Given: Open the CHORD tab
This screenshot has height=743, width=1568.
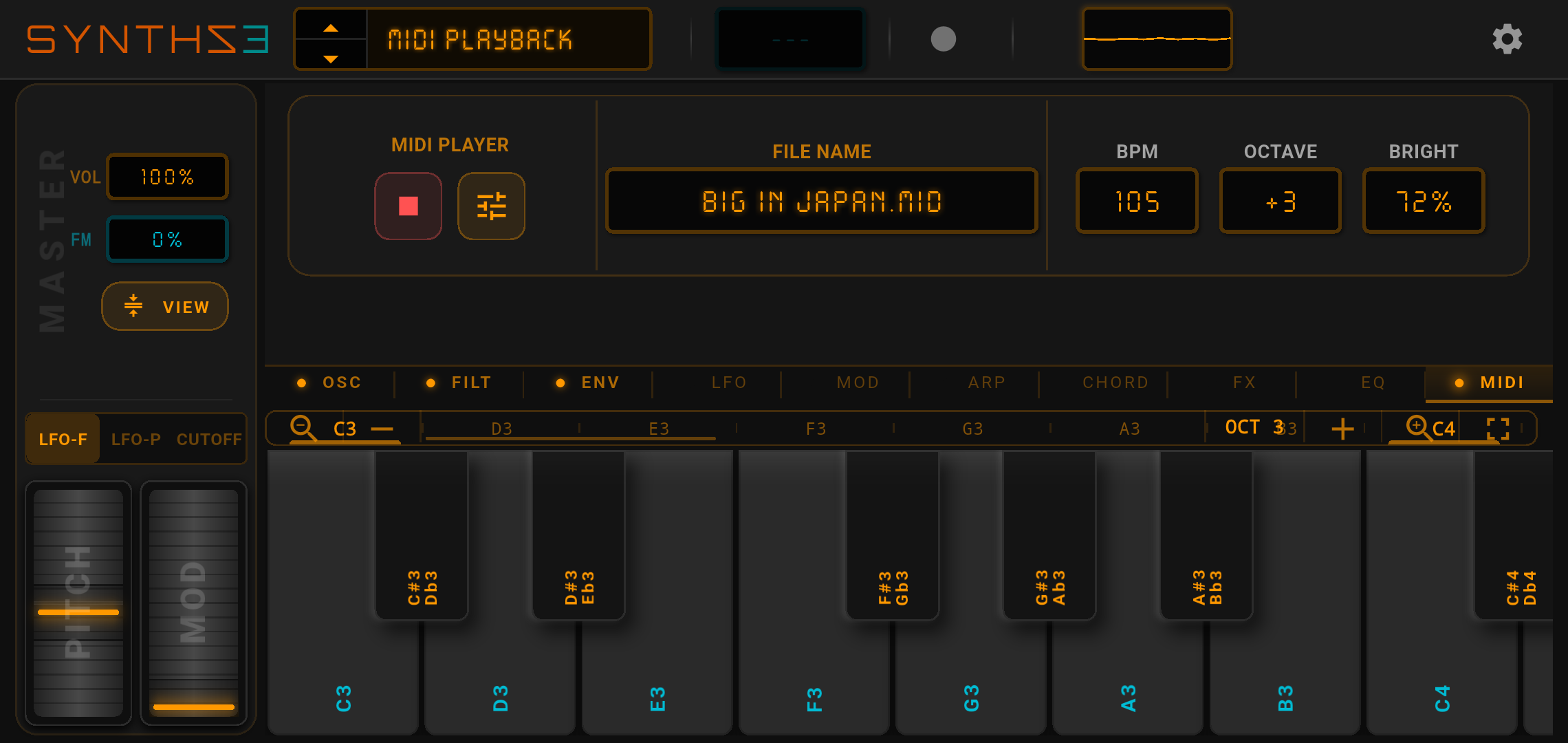Looking at the screenshot, I should (x=1115, y=383).
